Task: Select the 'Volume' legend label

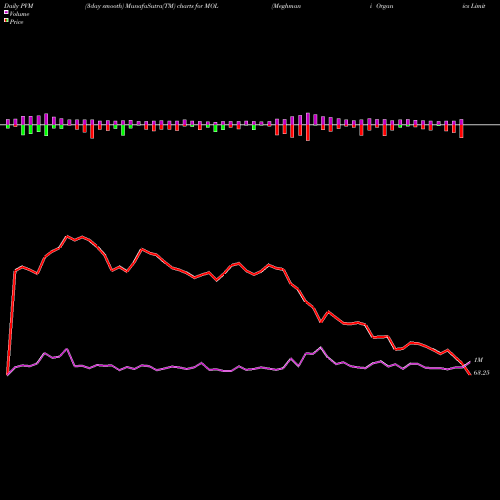Action: coord(19,14)
